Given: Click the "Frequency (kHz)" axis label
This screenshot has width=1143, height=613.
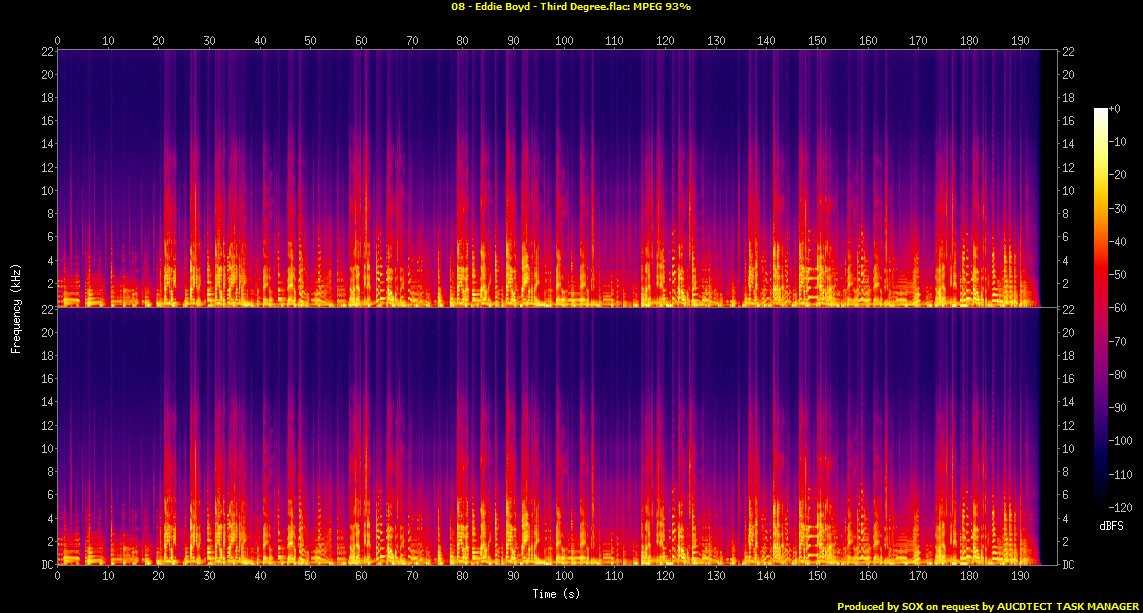Looking at the screenshot, I should pyautogui.click(x=16, y=306).
